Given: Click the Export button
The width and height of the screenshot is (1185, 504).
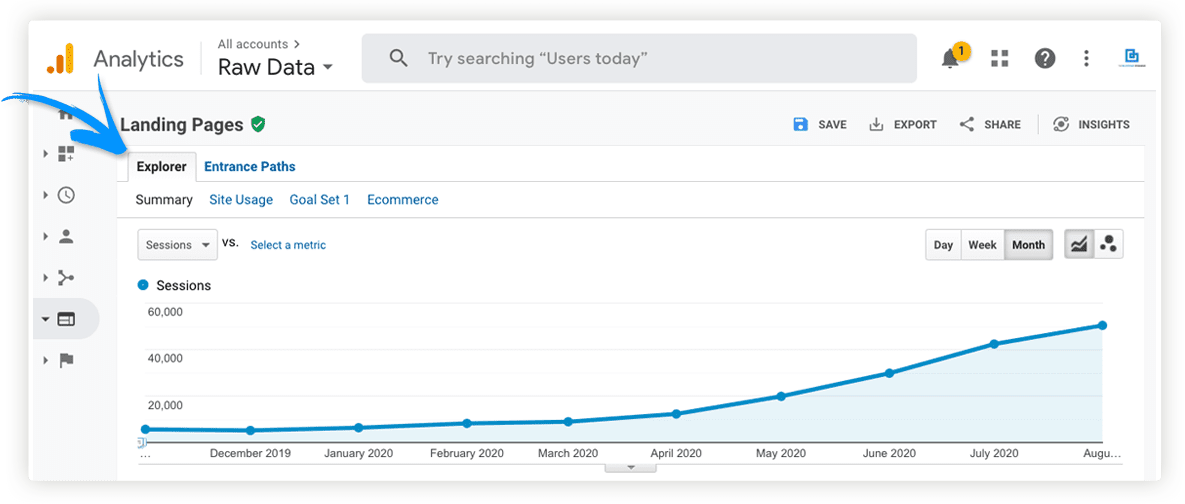Looking at the screenshot, I should pos(903,125).
